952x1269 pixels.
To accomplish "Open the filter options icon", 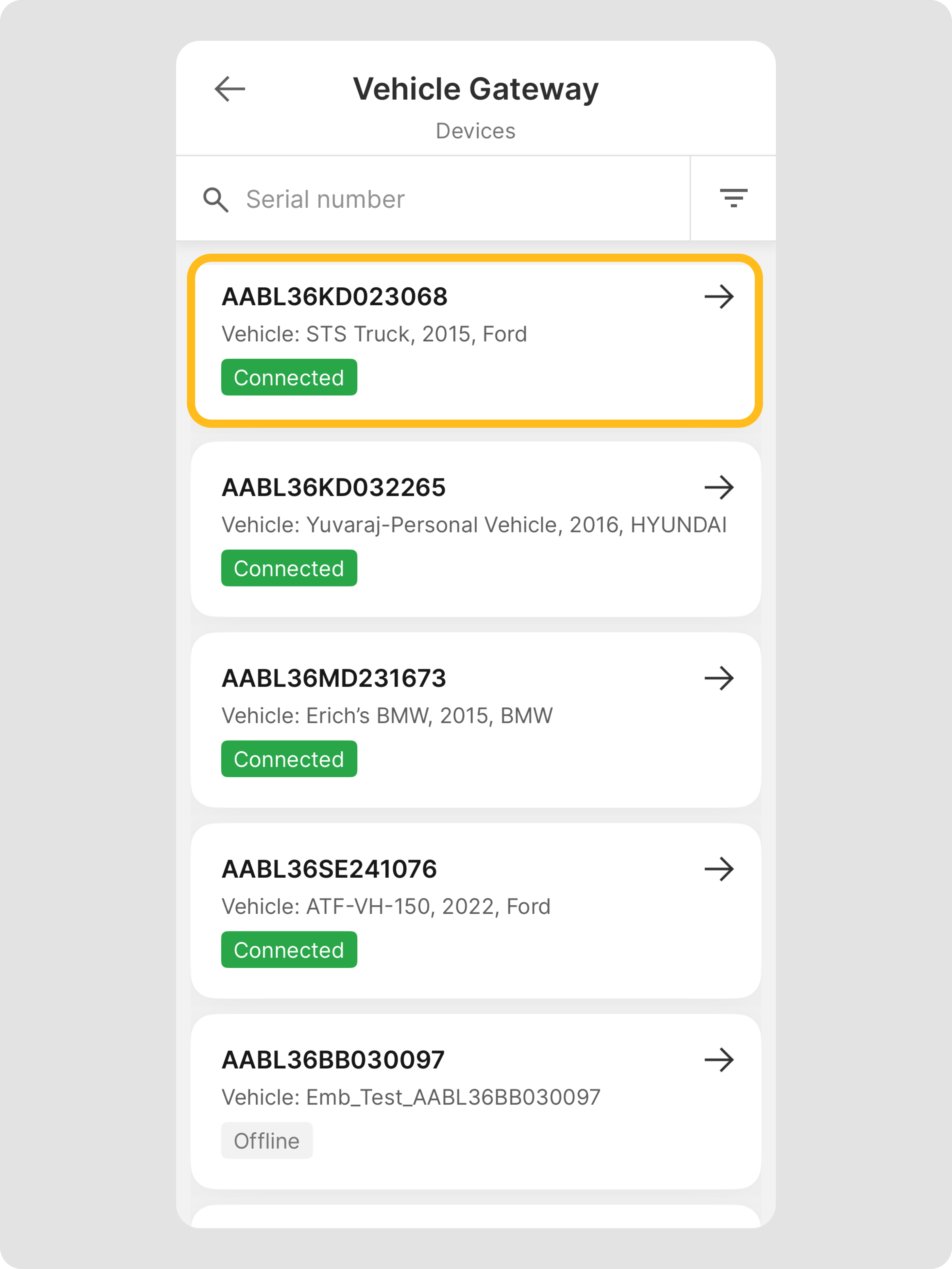I will pyautogui.click(x=733, y=198).
